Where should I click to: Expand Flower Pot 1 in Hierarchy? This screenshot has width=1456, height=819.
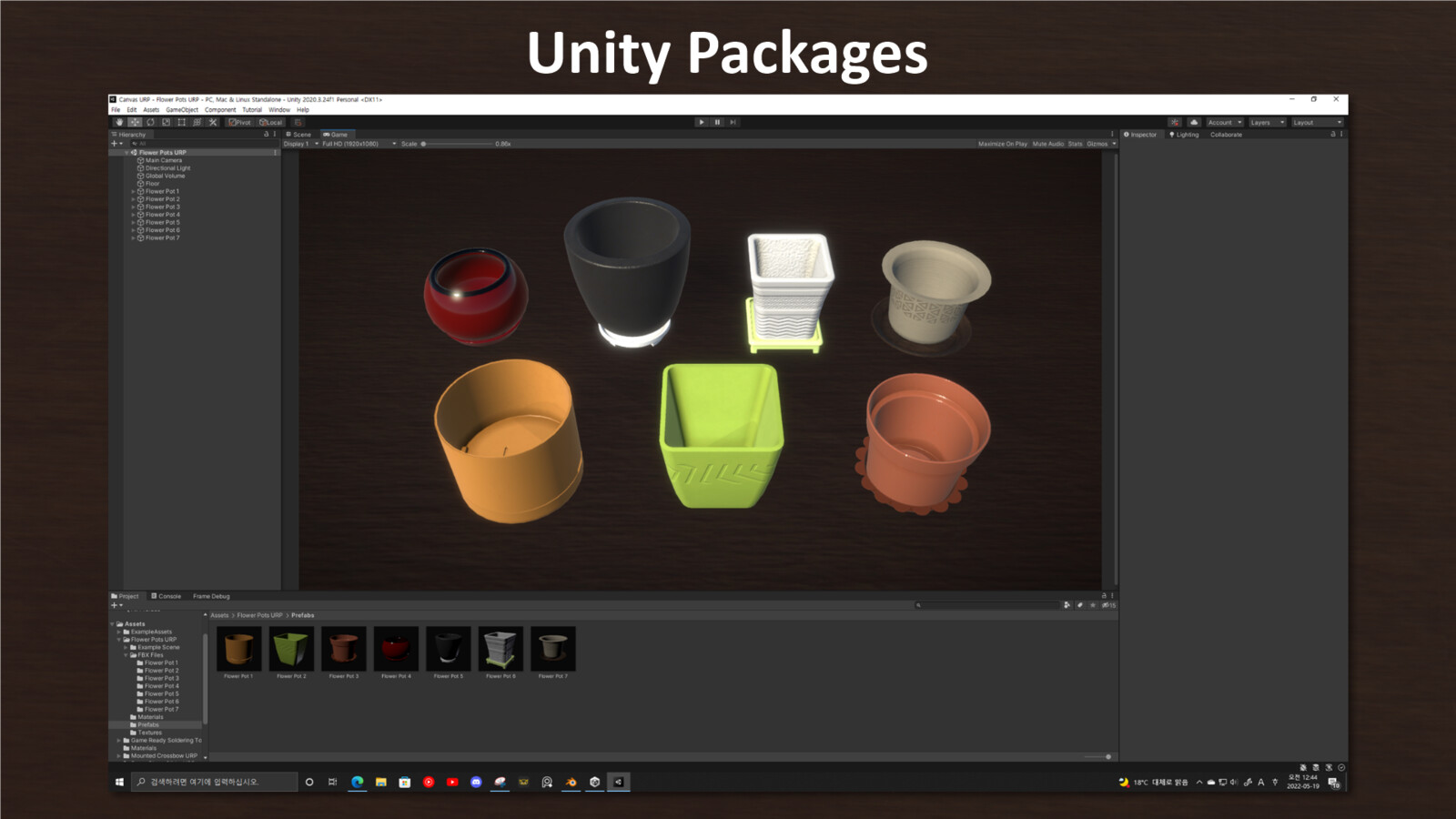133,191
